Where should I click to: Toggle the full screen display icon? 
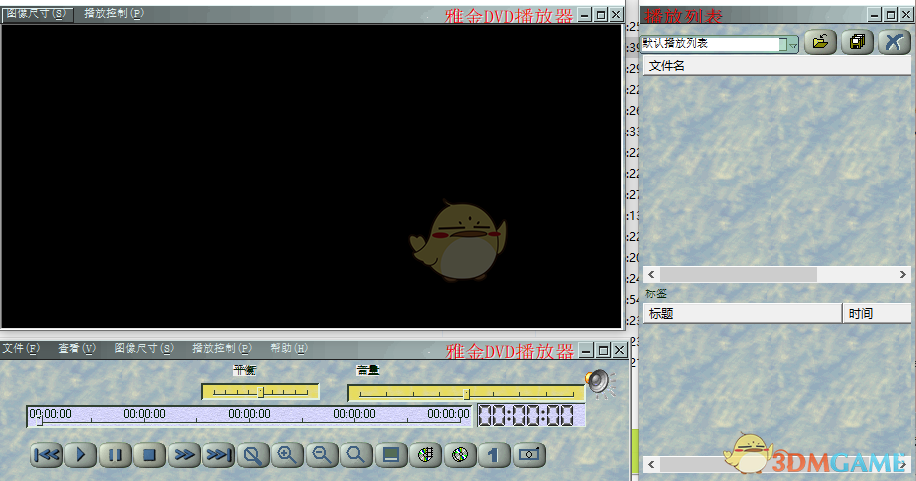click(x=392, y=455)
